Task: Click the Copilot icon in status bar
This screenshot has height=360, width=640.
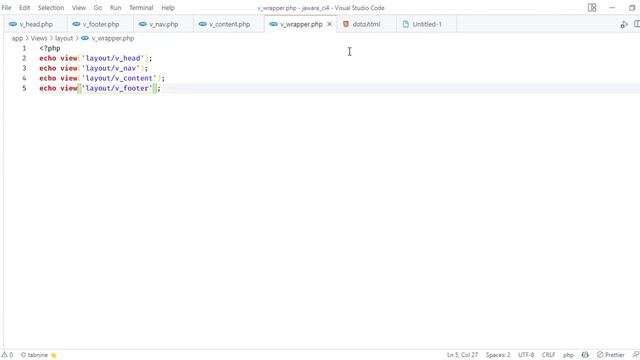Action: pos(585,355)
